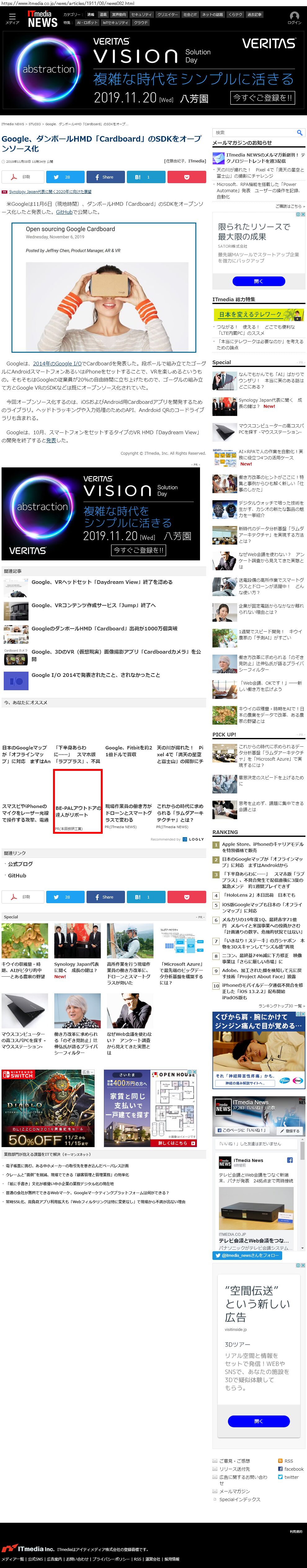Choose the クラウド feature tab
This screenshot has width=307, height=1568.
click(141, 23)
